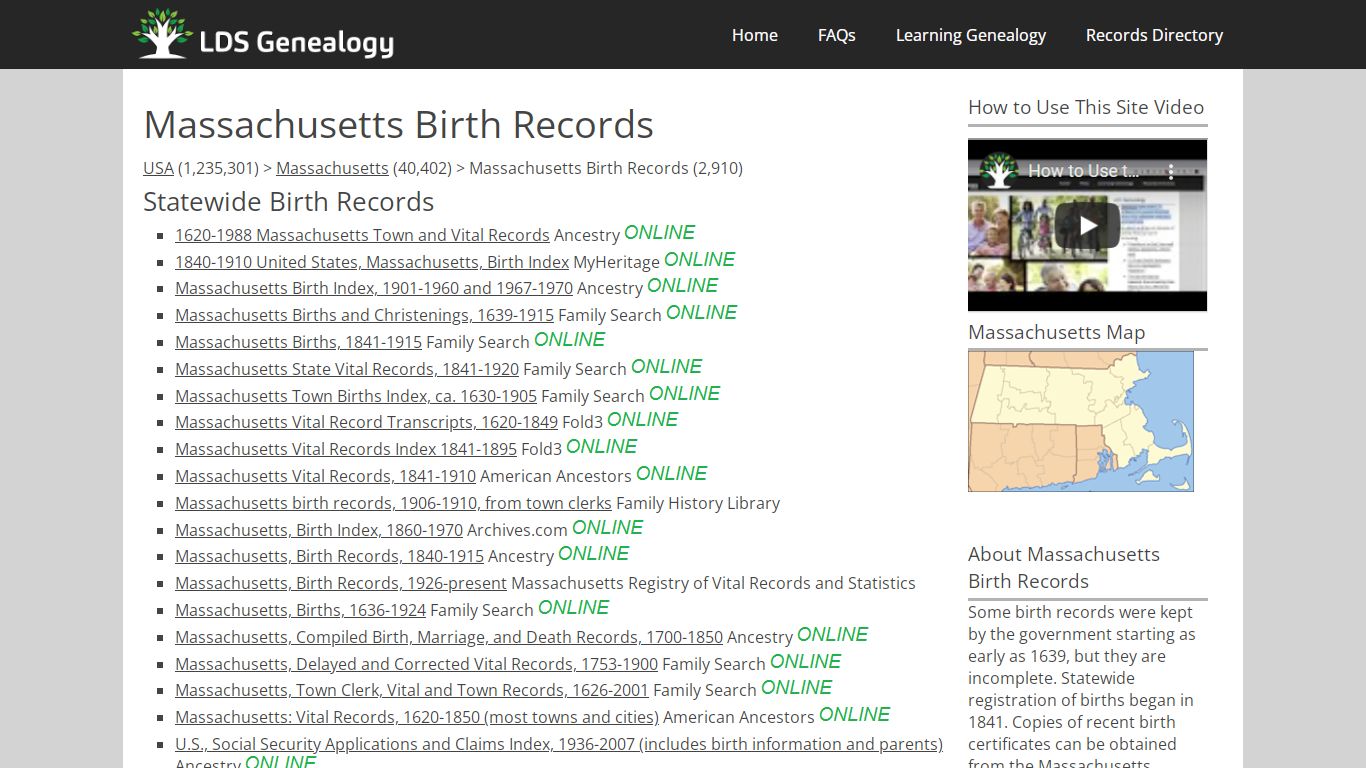Open 1620-1988 Massachusetts Town and Vital Records
The image size is (1366, 768).
click(x=362, y=235)
